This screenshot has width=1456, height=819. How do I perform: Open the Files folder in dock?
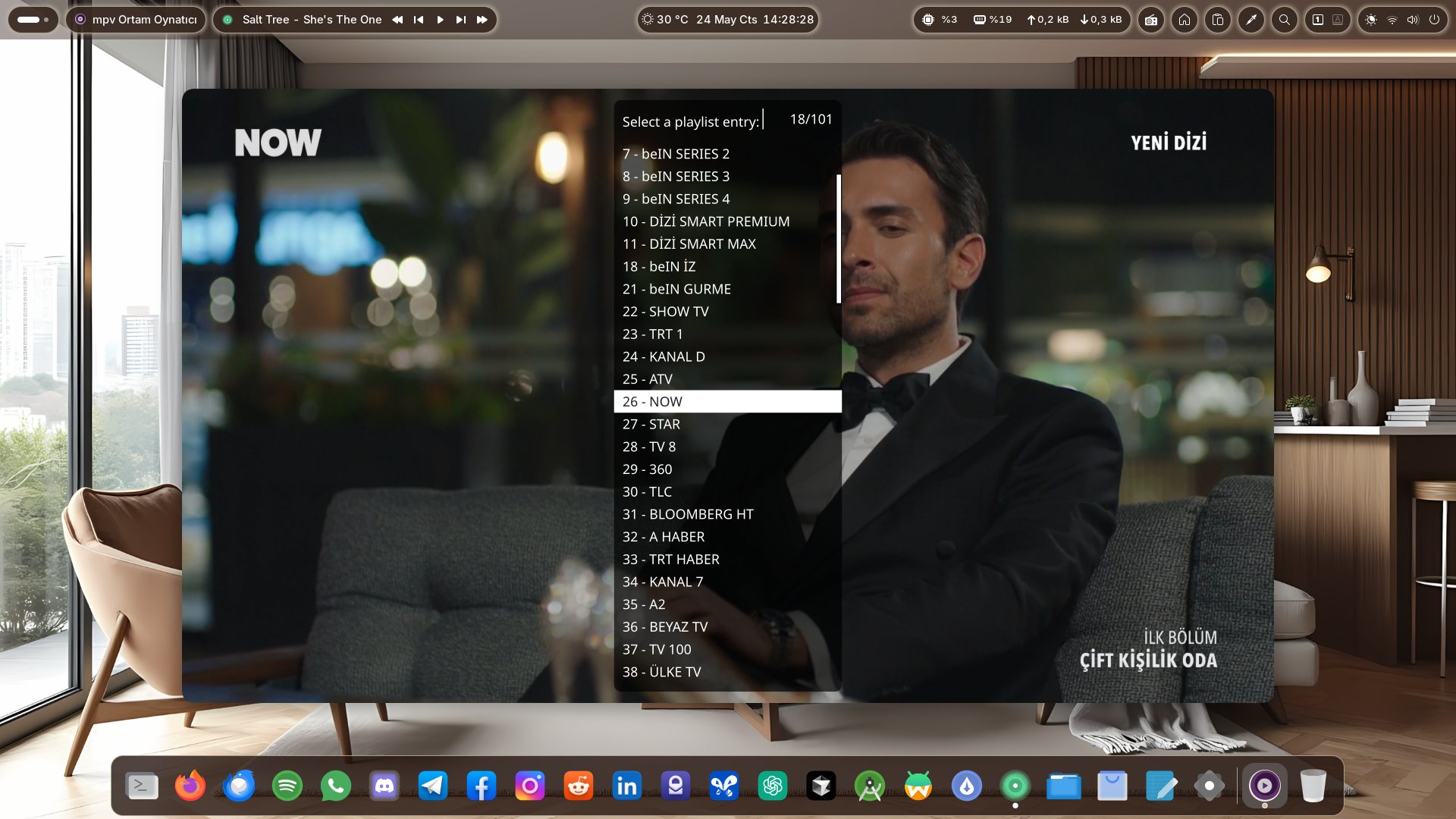coord(1064,786)
